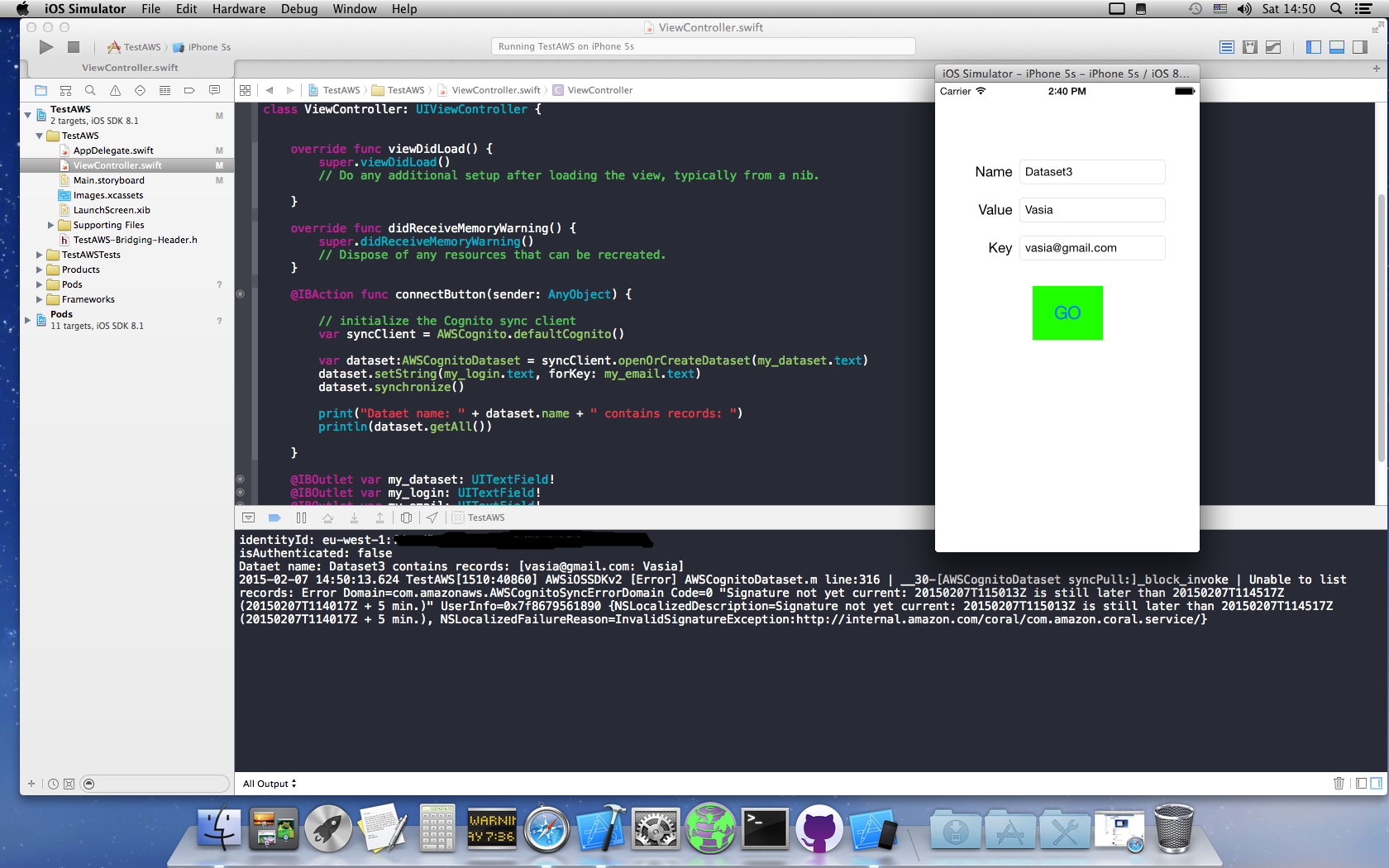Show only the variables view pane
Image resolution: width=1389 pixels, height=868 pixels.
click(1361, 783)
